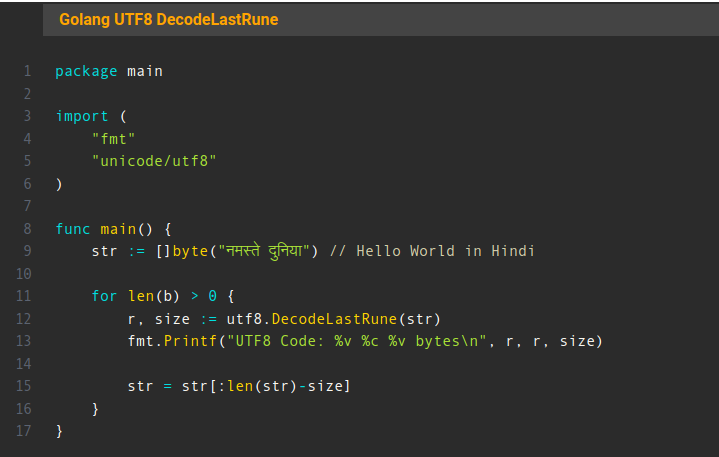Image resolution: width=719 pixels, height=457 pixels.
Task: Place cursor on the 'import' keyword
Action: 82,116
